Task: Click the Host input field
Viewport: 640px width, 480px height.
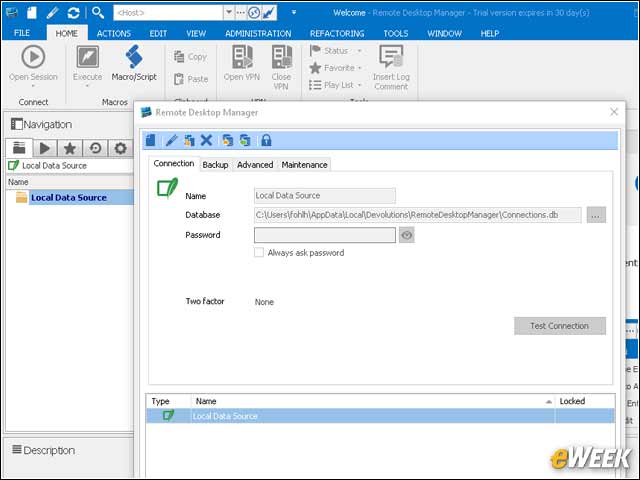Action: pyautogui.click(x=169, y=13)
